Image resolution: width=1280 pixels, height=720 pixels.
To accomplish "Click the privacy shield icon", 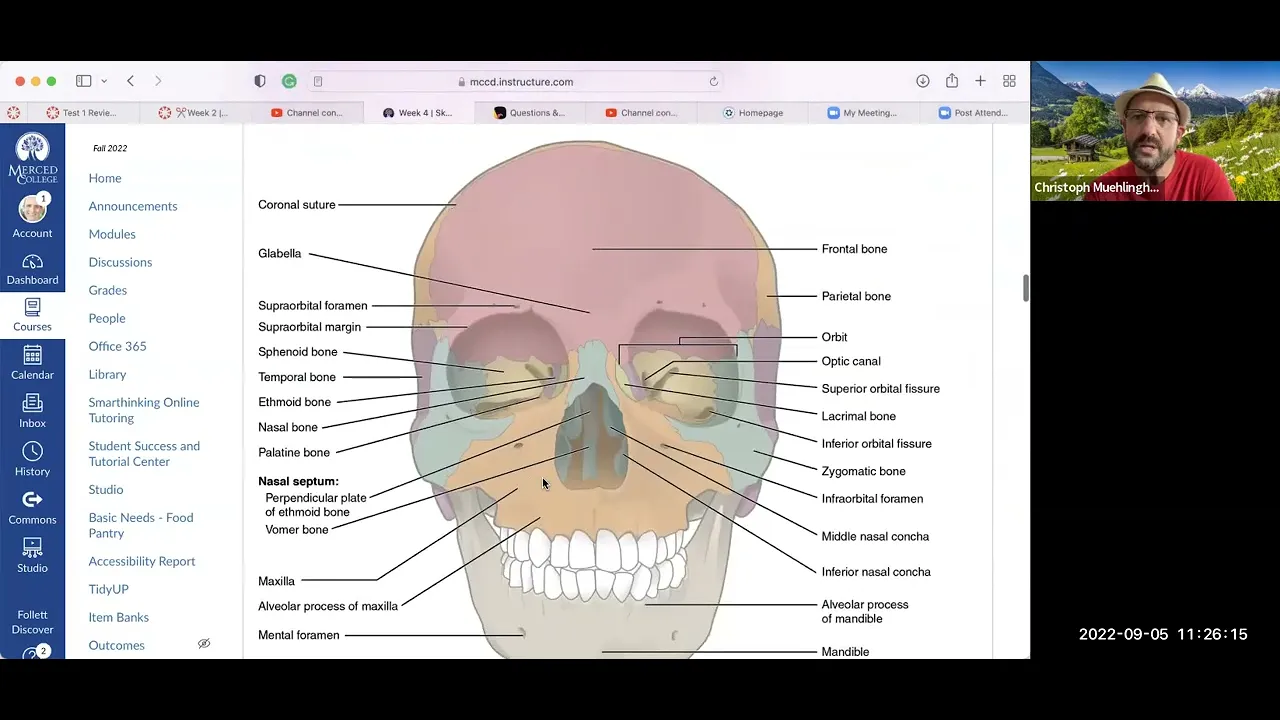I will 260,81.
